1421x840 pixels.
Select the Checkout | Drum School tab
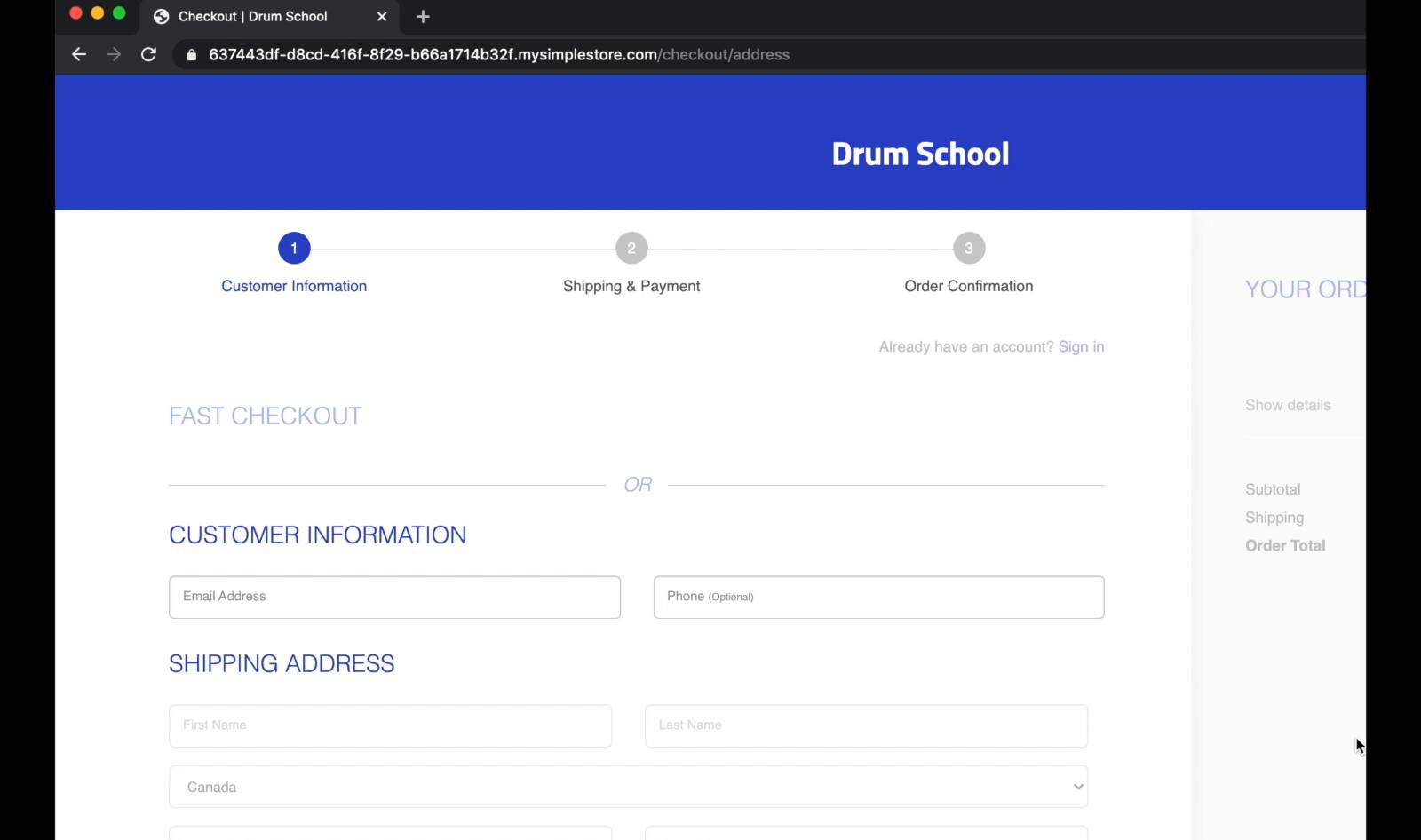coord(253,16)
